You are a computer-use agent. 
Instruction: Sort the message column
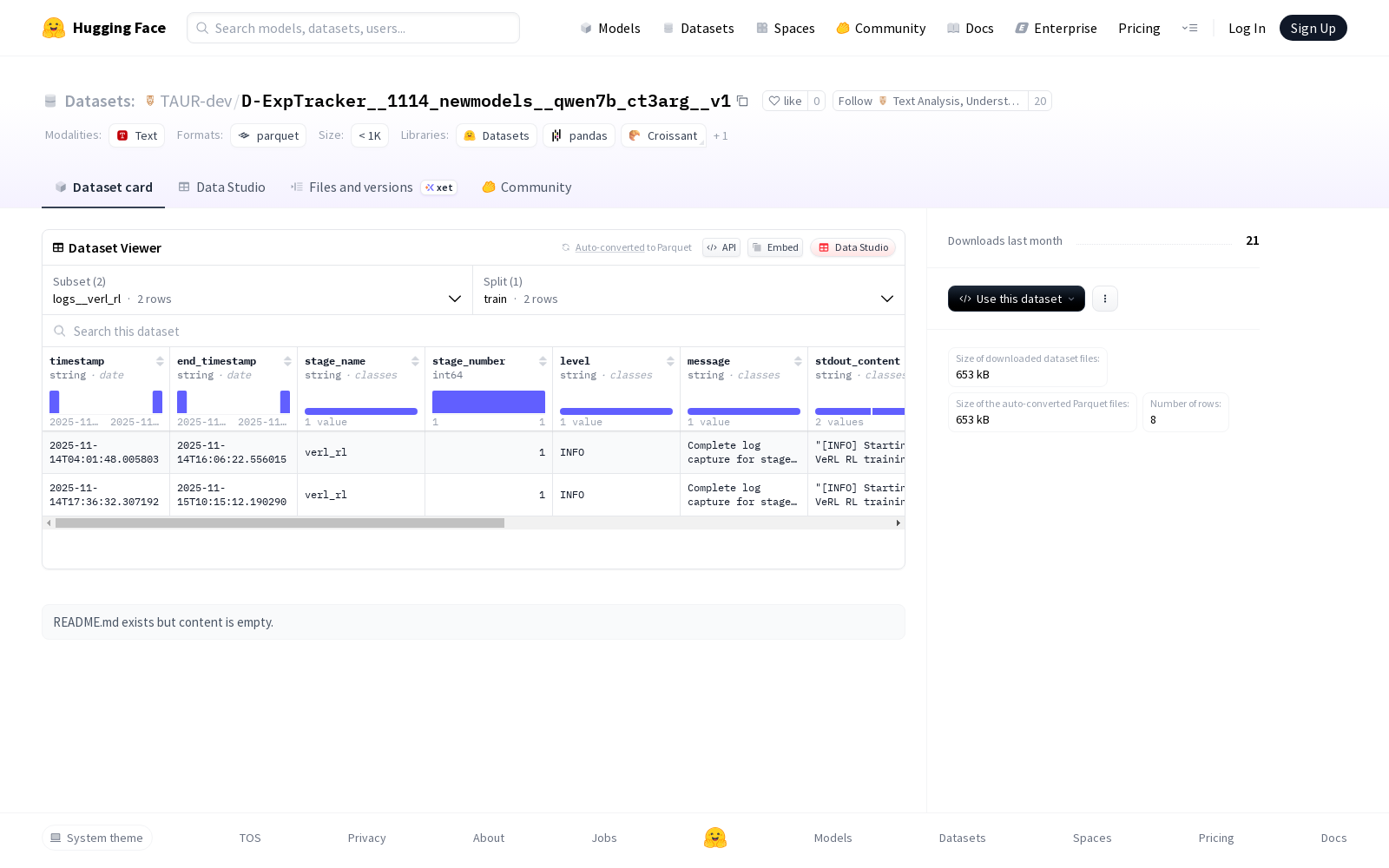point(798,361)
